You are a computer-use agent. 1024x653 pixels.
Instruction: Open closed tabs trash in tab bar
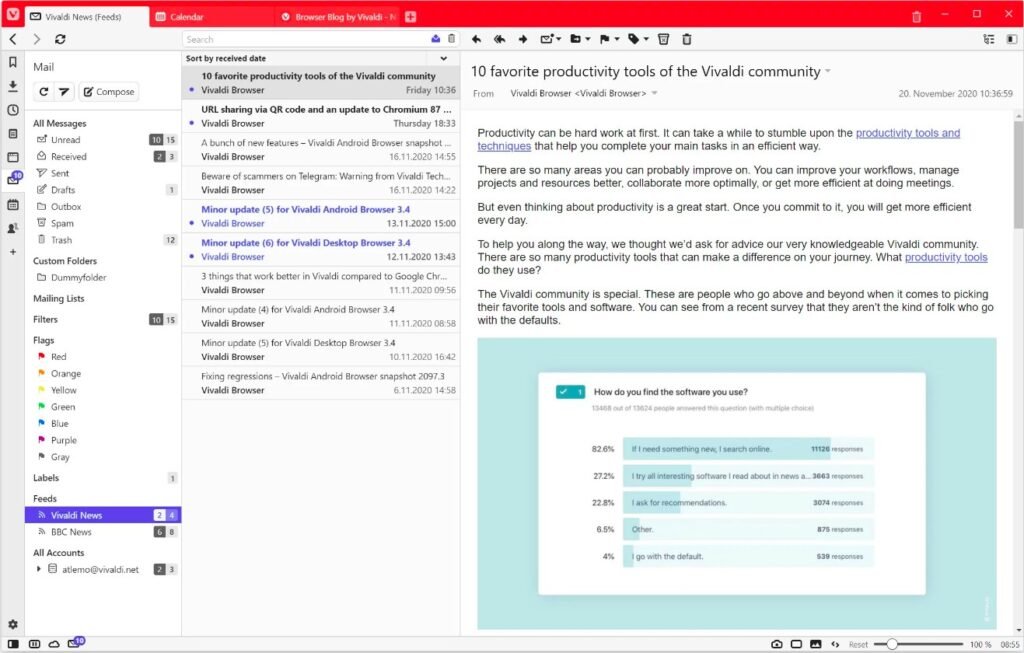(x=916, y=17)
